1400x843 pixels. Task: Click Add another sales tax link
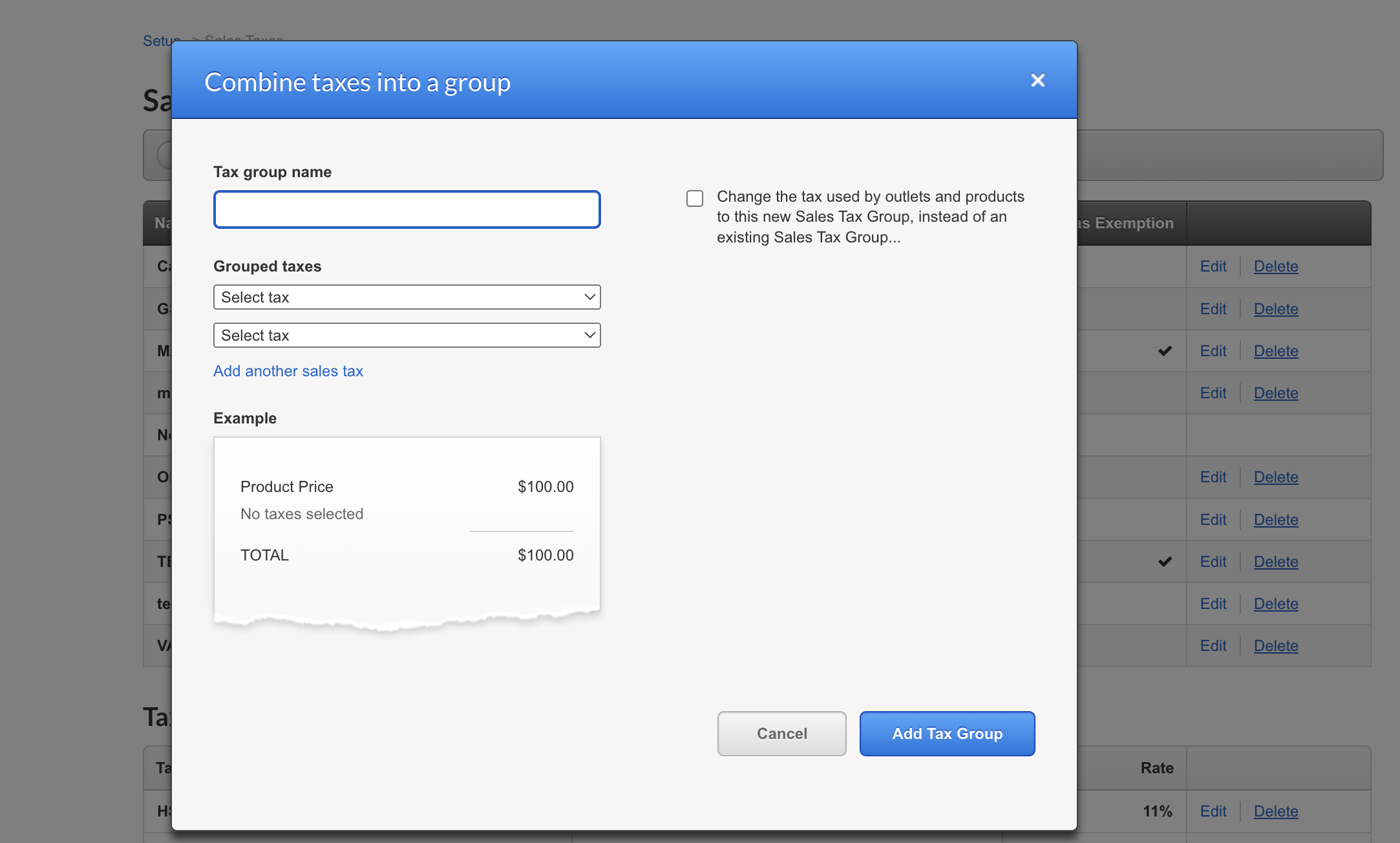(288, 371)
